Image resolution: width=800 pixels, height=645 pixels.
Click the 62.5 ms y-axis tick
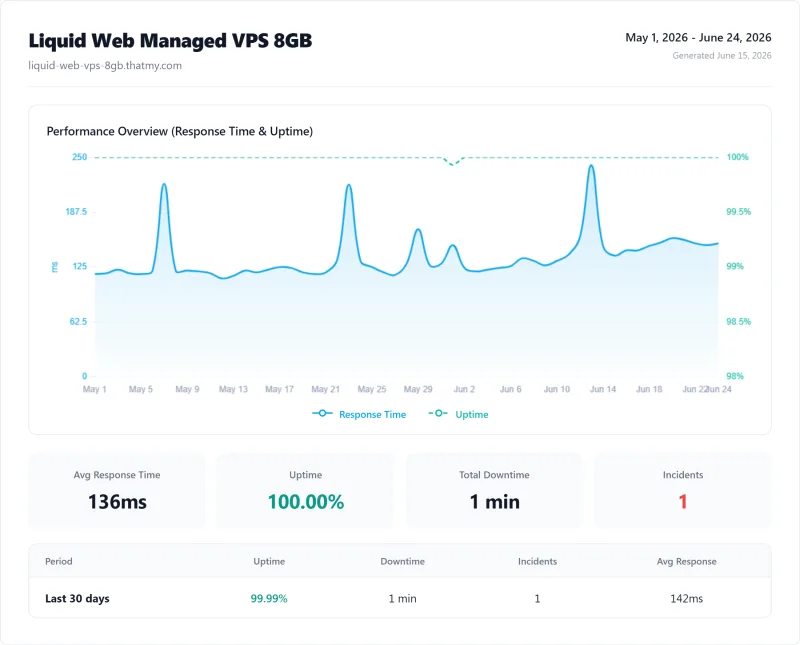click(78, 321)
